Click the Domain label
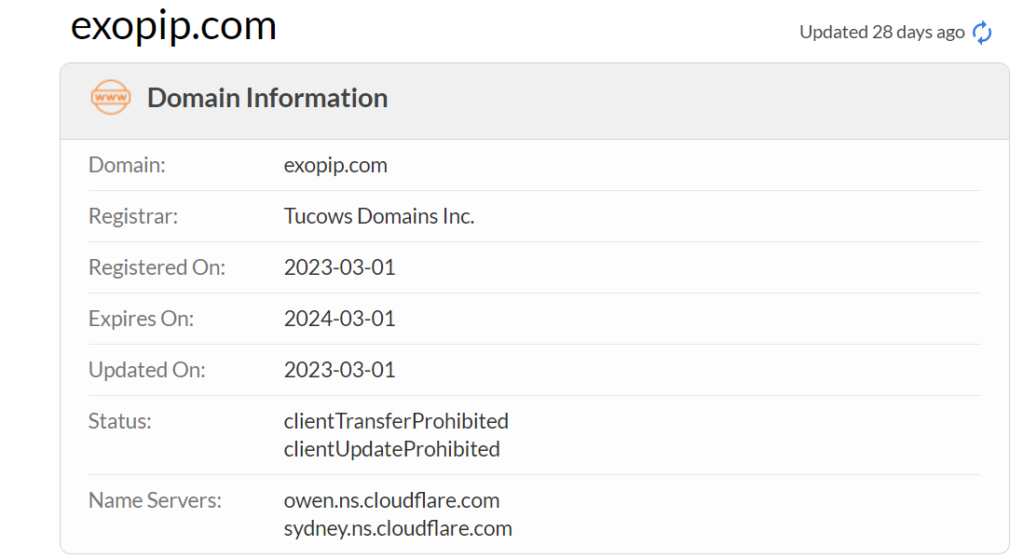This screenshot has height=559, width=1024. 127,165
